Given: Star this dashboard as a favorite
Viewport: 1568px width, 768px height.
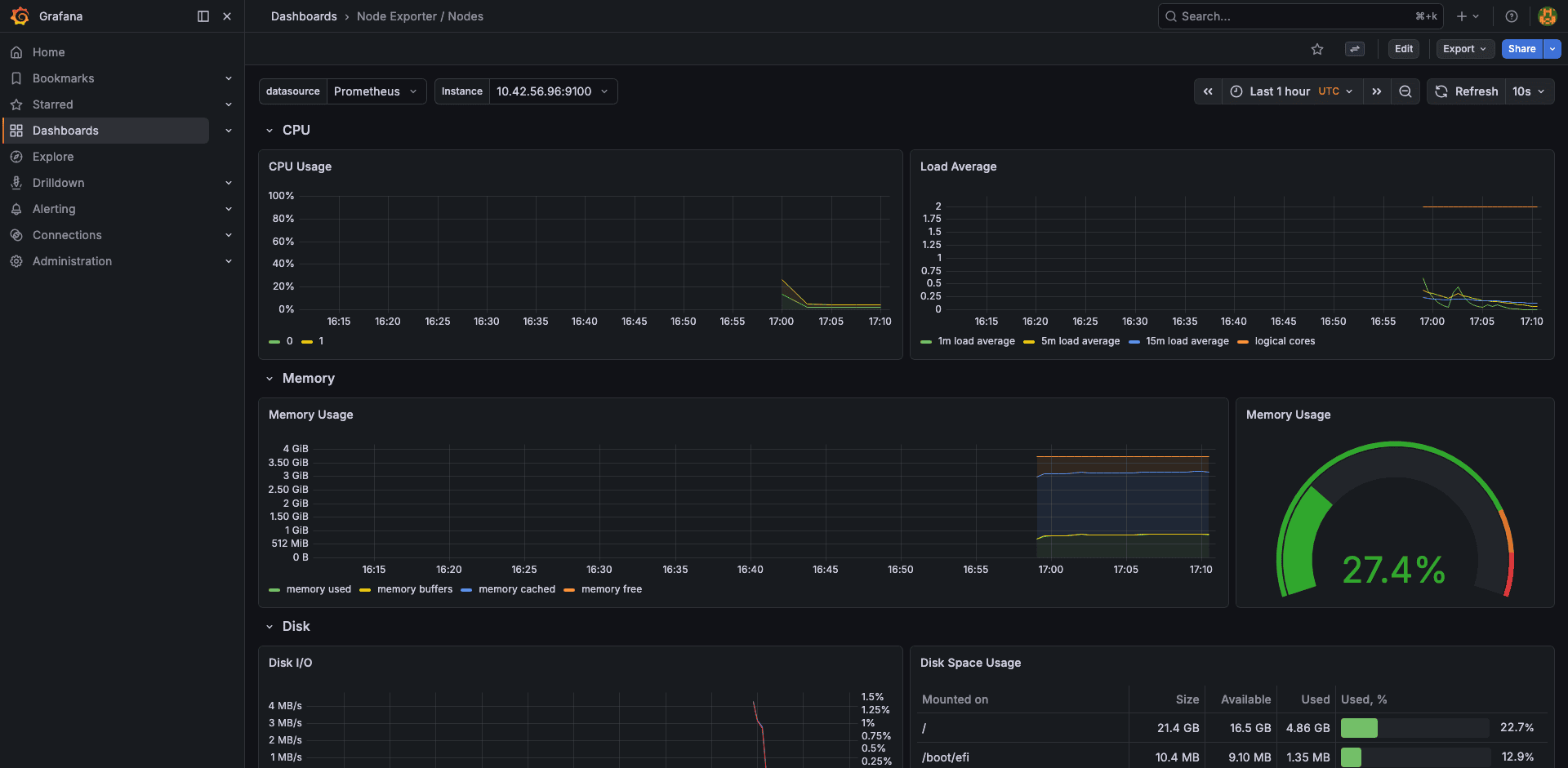Looking at the screenshot, I should pos(1316,49).
